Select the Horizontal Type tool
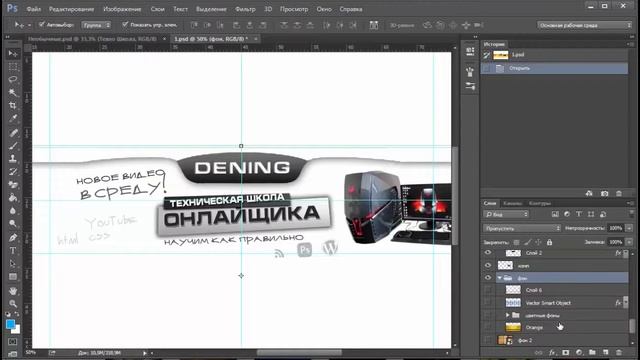The height and width of the screenshot is (360, 640). tap(13, 251)
